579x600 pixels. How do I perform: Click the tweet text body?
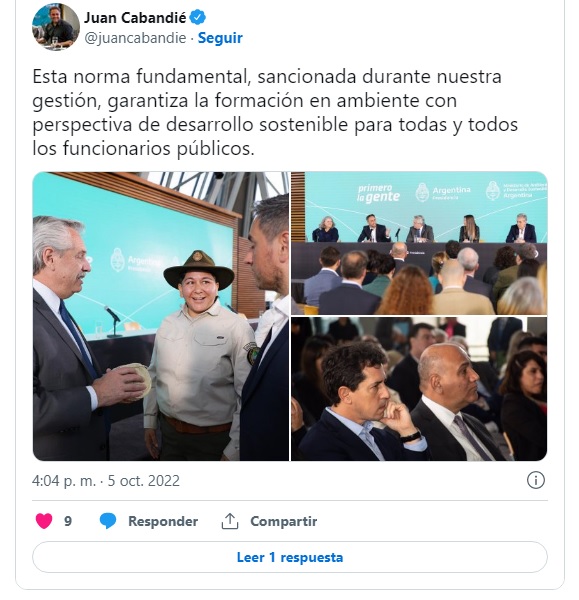[x=275, y=112]
